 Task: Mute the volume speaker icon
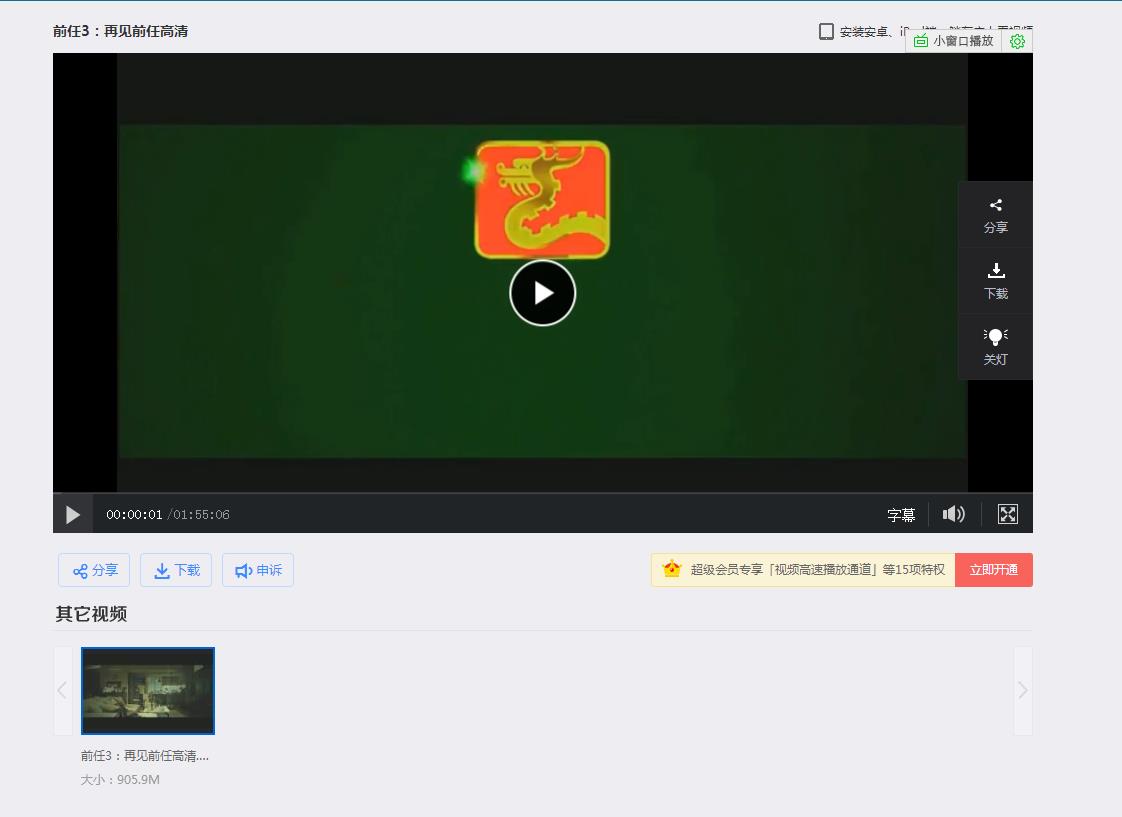pyautogui.click(x=954, y=514)
